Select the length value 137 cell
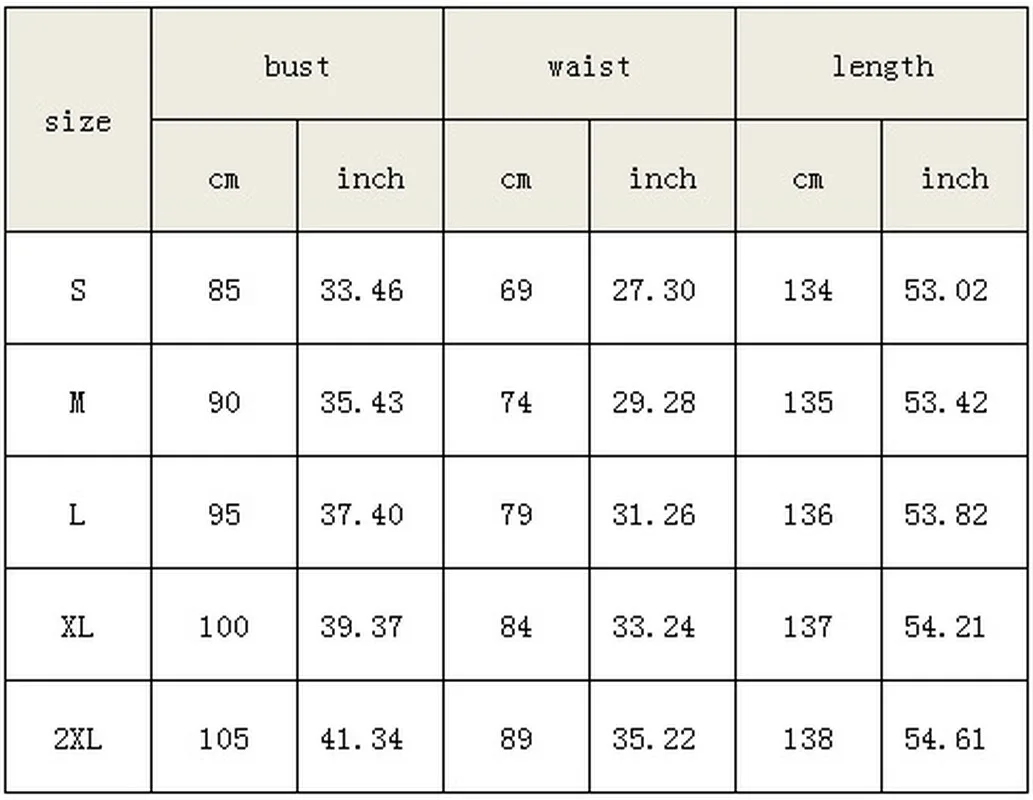 tap(808, 627)
